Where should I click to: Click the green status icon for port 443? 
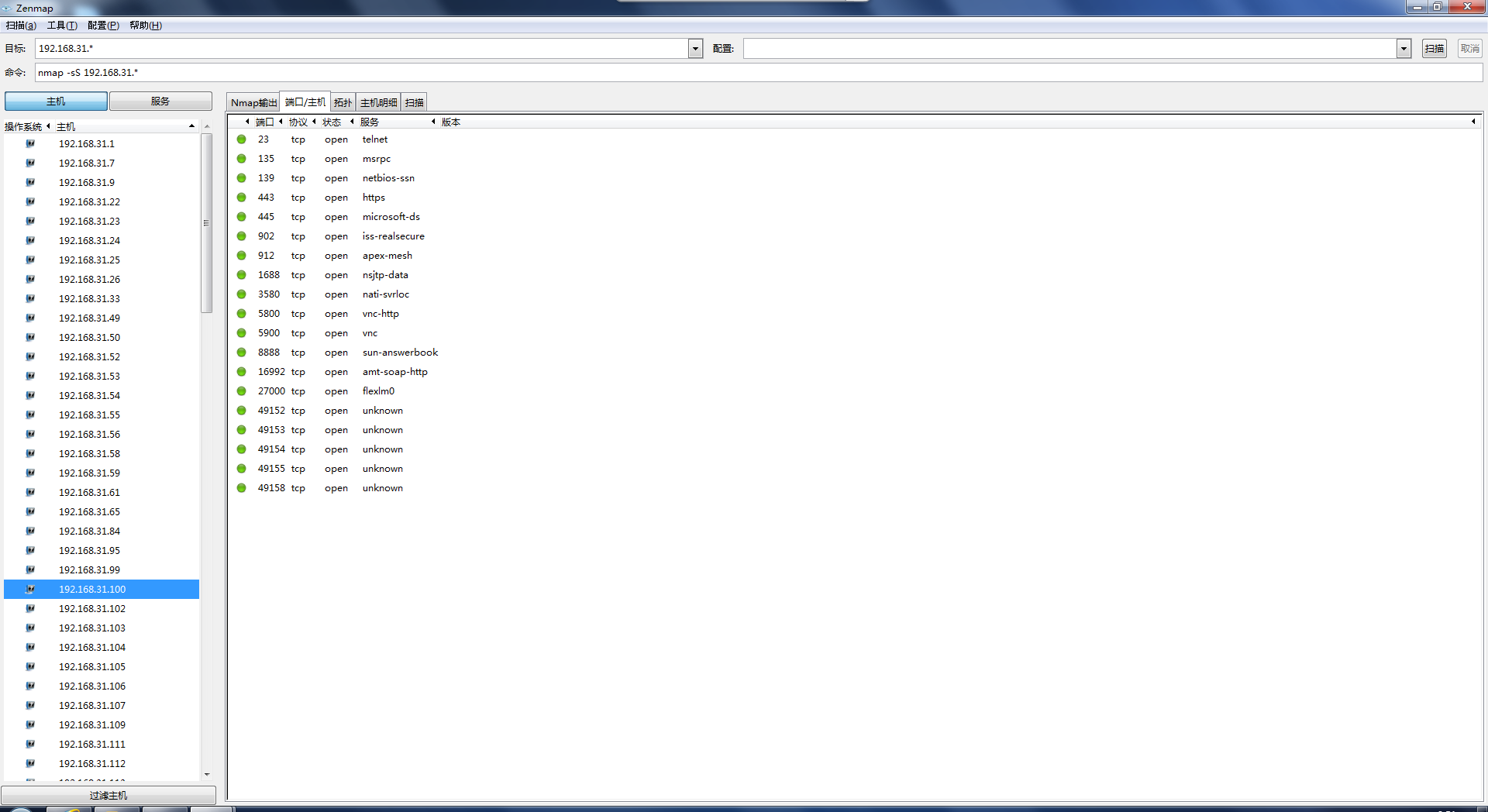coord(242,198)
